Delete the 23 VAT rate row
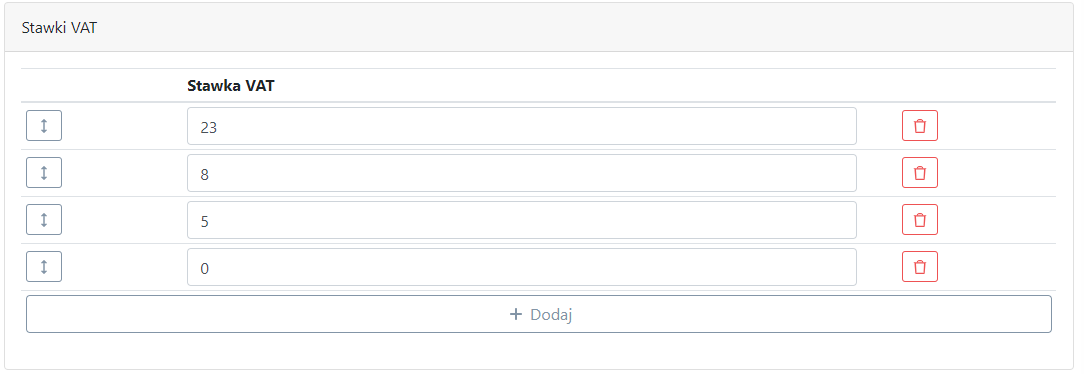This screenshot has height=374, width=1084. [x=919, y=126]
